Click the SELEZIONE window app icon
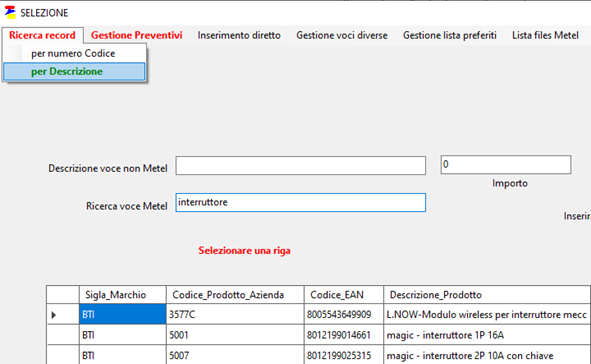Screen dimensions: 591x364 pyautogui.click(x=10, y=12)
